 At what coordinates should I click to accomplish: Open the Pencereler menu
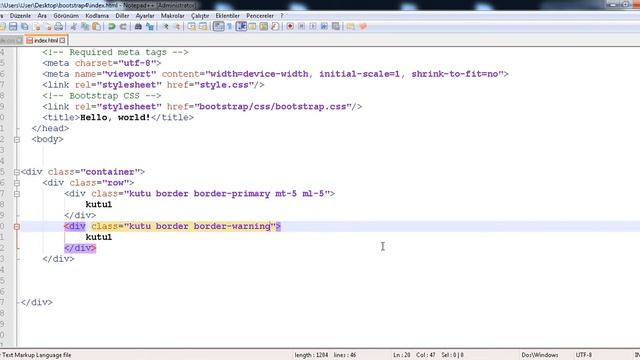(x=260, y=16)
